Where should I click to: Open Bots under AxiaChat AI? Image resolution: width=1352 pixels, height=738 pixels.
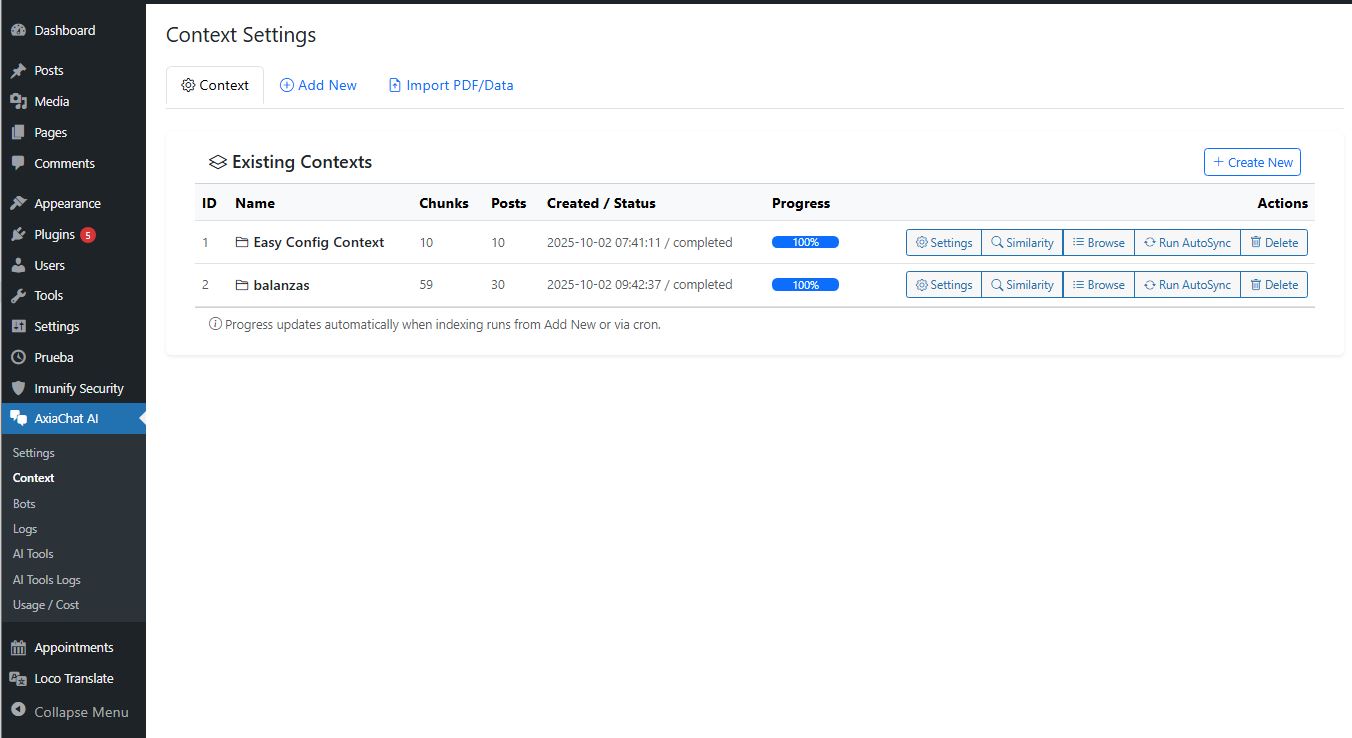[x=24, y=503]
